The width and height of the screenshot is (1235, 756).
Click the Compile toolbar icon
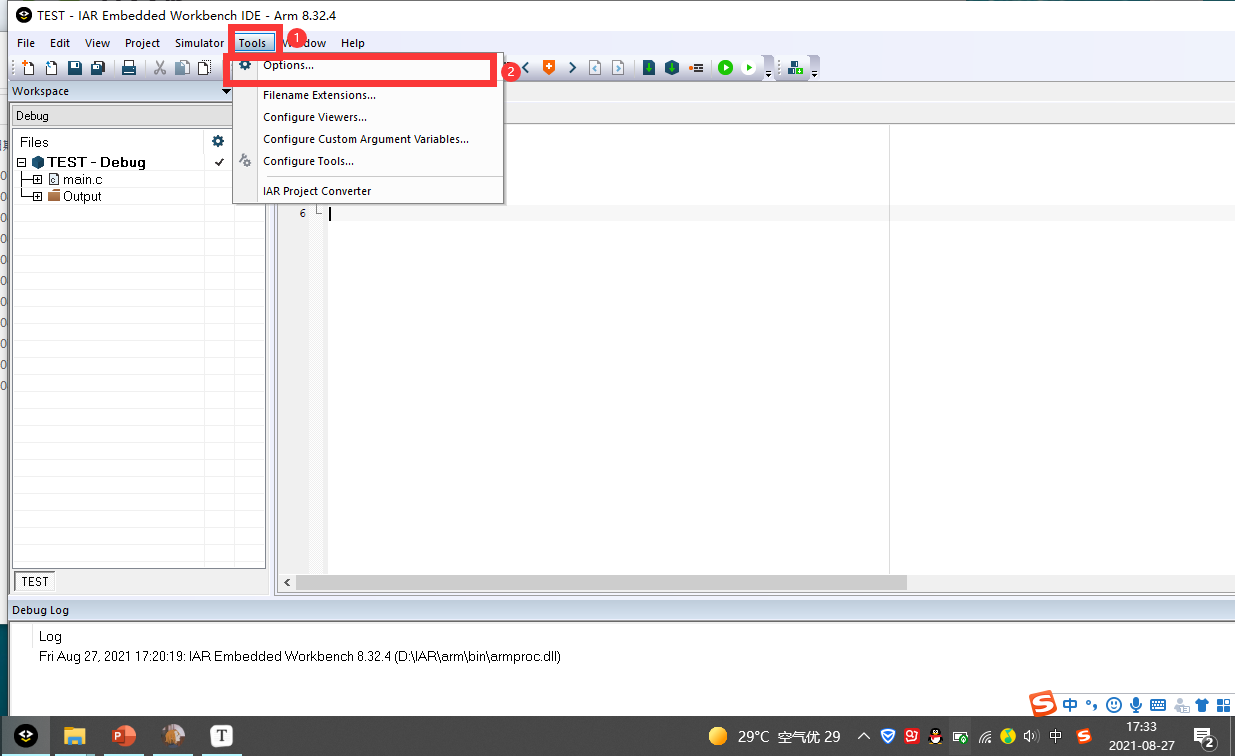pos(649,68)
